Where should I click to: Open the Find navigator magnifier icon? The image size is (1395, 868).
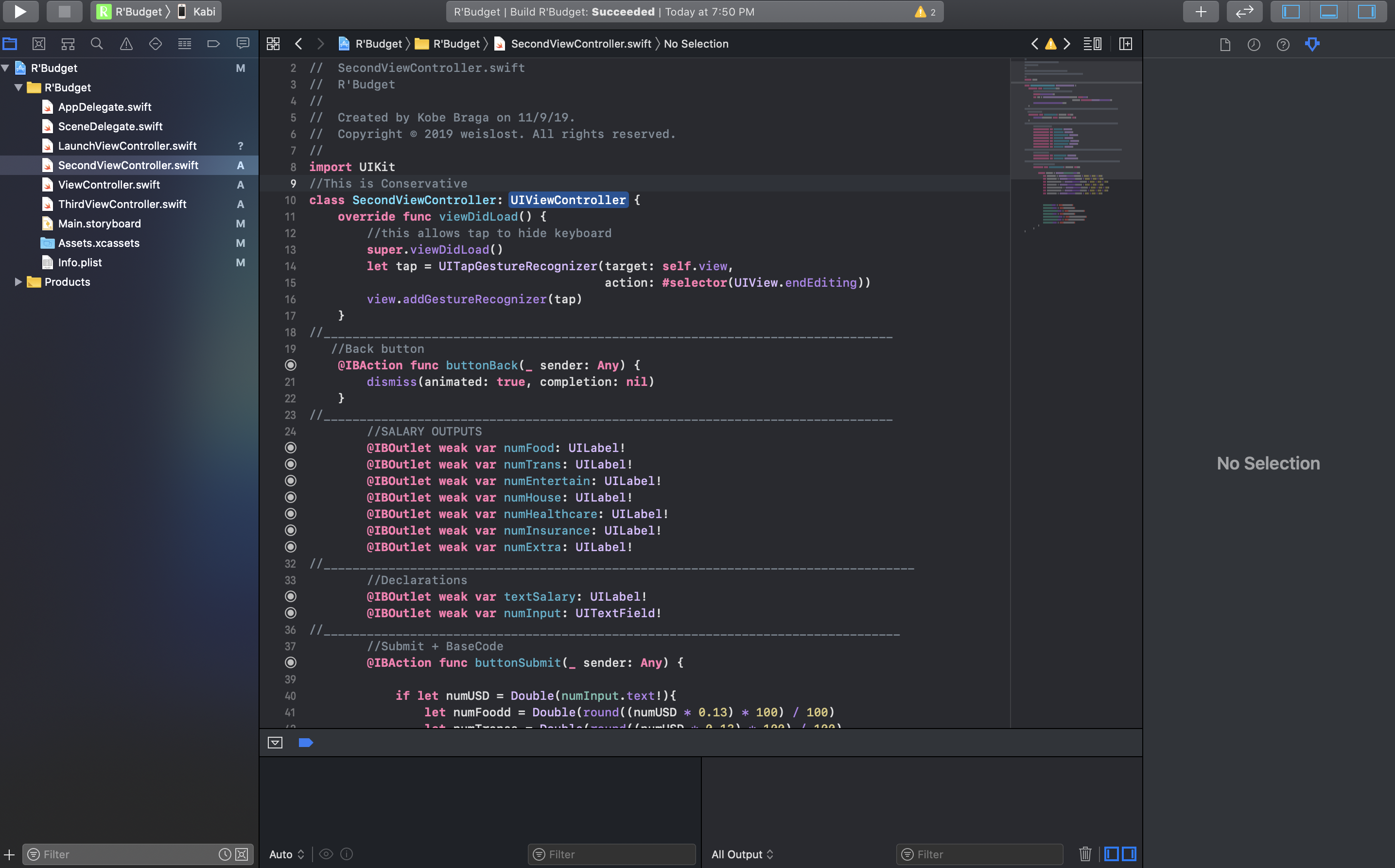[97, 44]
